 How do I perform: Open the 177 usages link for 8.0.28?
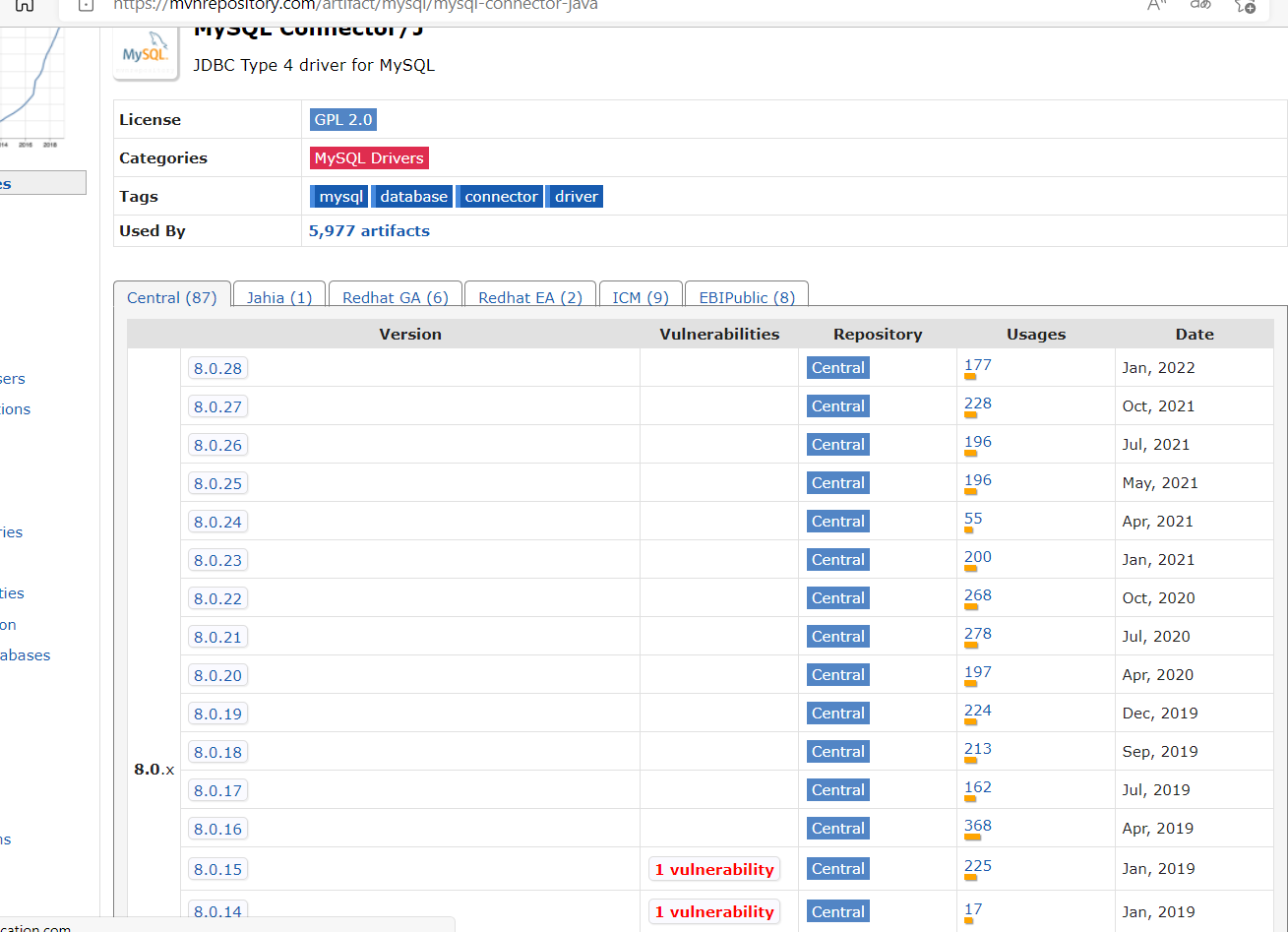(978, 365)
